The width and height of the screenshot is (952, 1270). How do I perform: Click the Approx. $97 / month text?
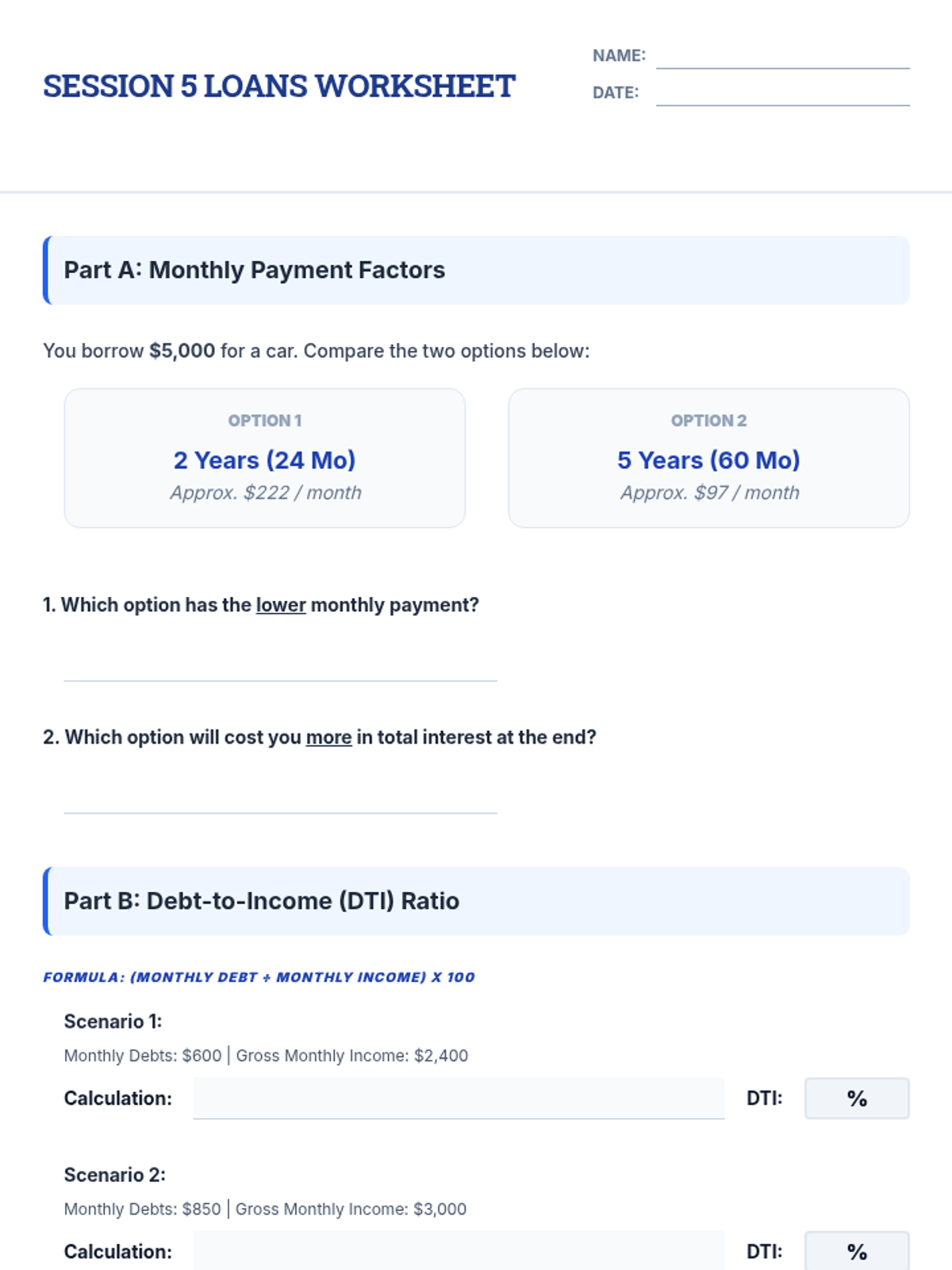coord(709,493)
